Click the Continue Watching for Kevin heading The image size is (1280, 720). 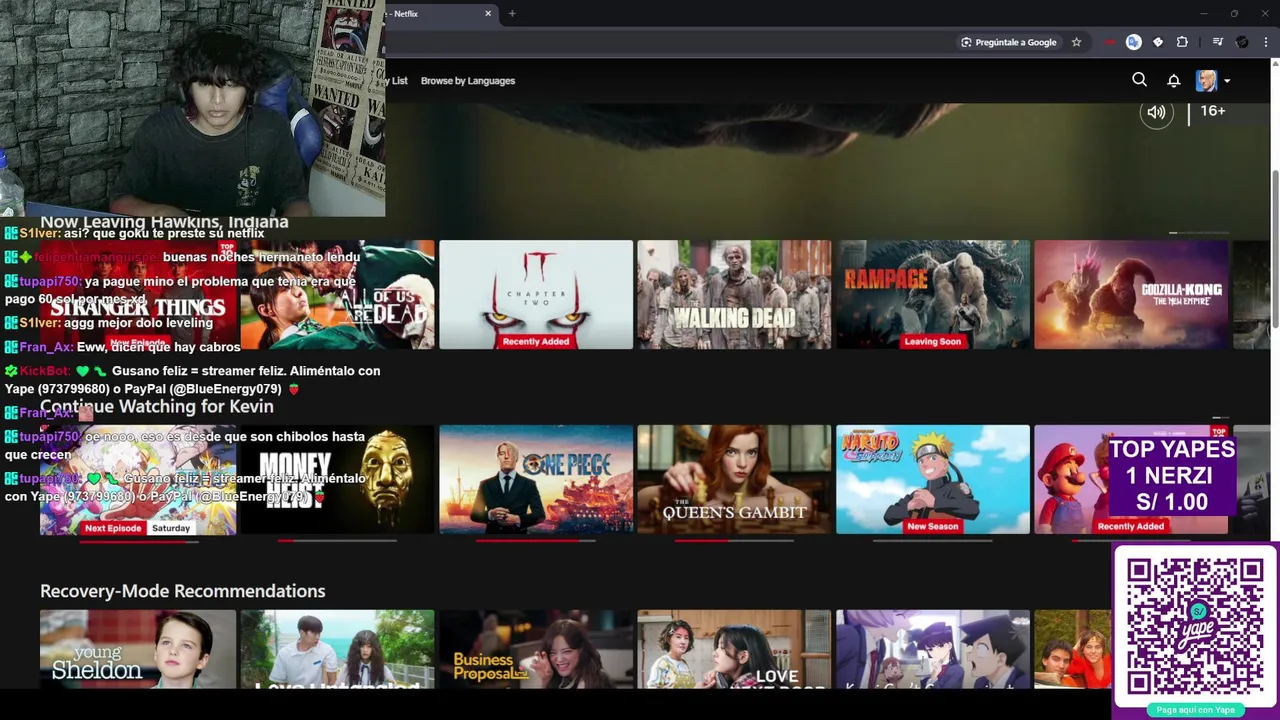pos(157,406)
